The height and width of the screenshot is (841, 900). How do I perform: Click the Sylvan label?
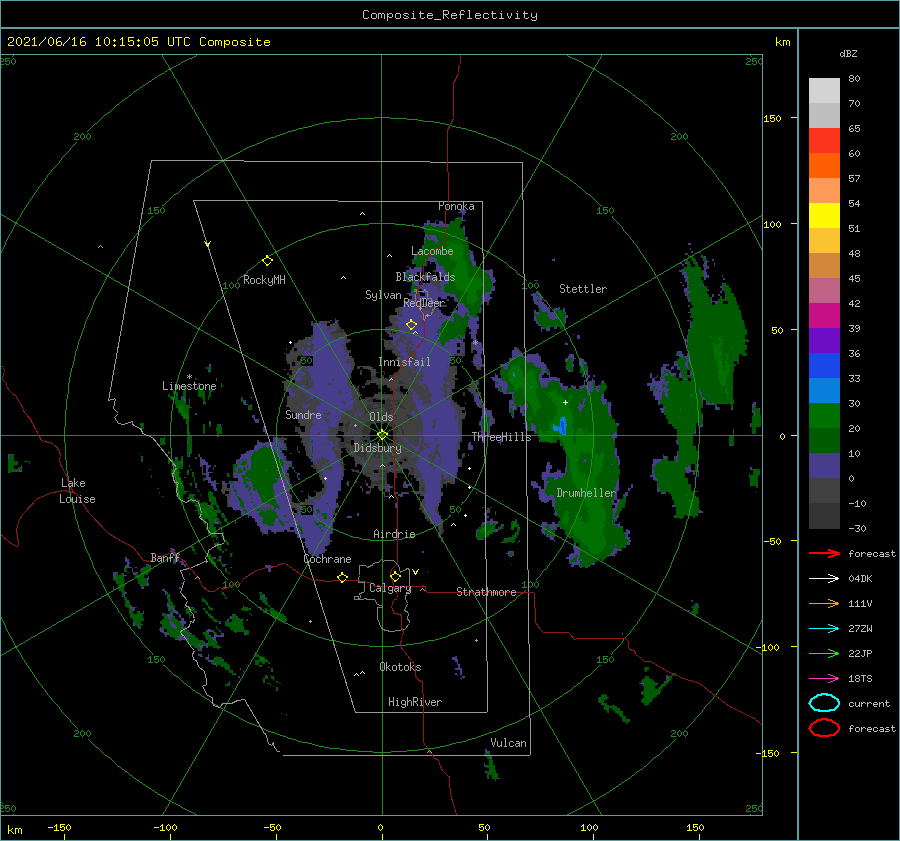coord(383,295)
